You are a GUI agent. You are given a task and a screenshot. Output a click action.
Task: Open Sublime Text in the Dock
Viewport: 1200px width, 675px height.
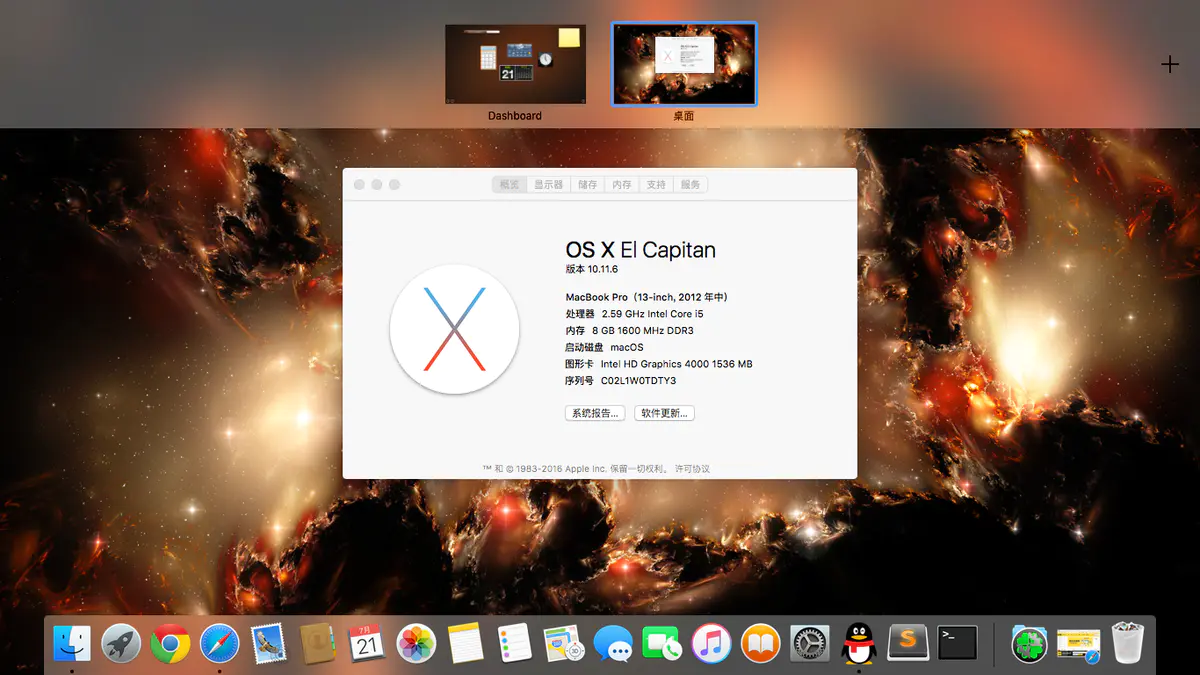[x=908, y=641]
